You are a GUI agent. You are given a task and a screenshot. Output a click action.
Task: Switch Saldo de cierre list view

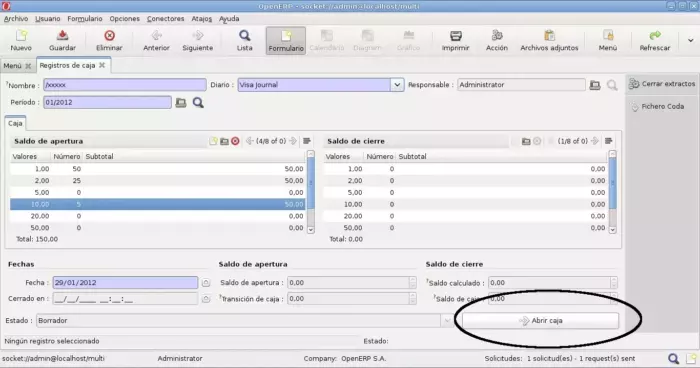tap(608, 141)
